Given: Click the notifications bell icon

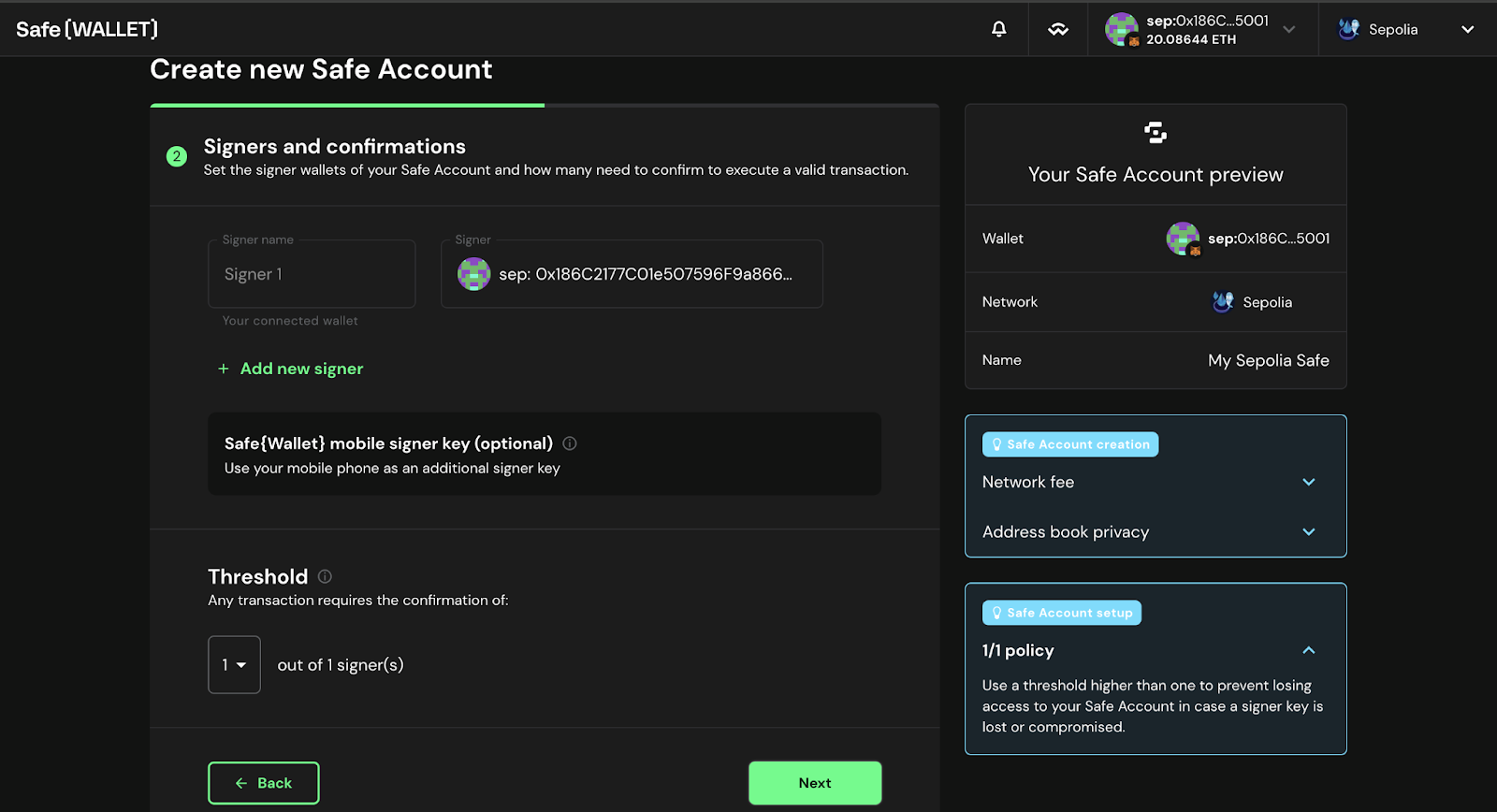Looking at the screenshot, I should click(998, 29).
